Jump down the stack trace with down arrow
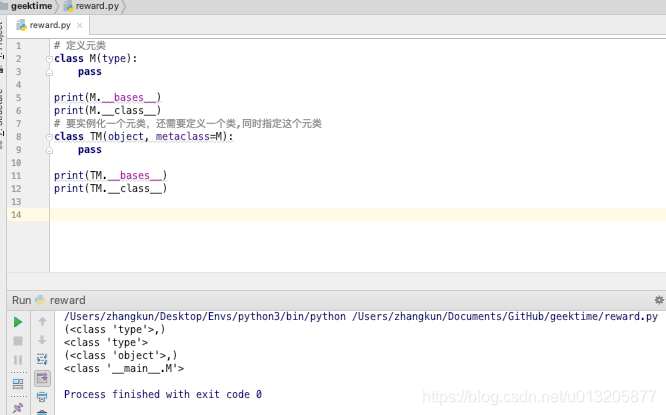 point(42,340)
